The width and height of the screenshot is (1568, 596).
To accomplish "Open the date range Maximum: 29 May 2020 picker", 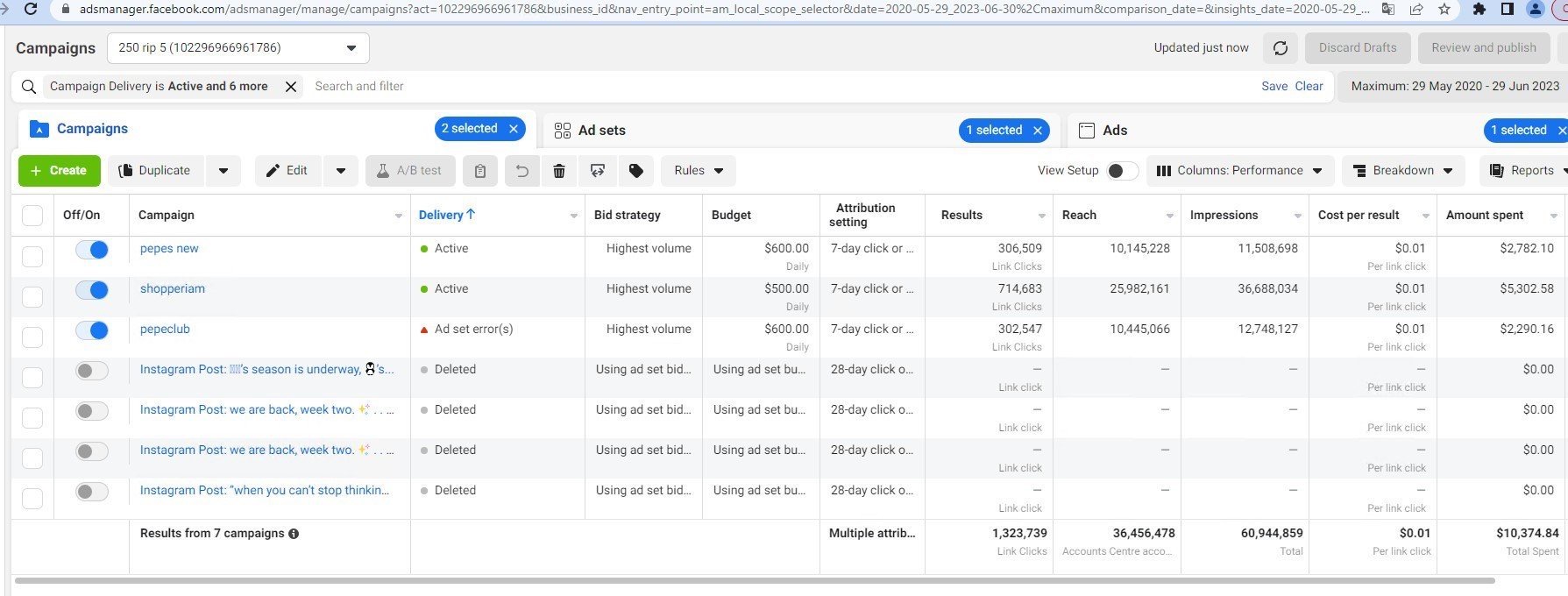I will click(x=1454, y=86).
